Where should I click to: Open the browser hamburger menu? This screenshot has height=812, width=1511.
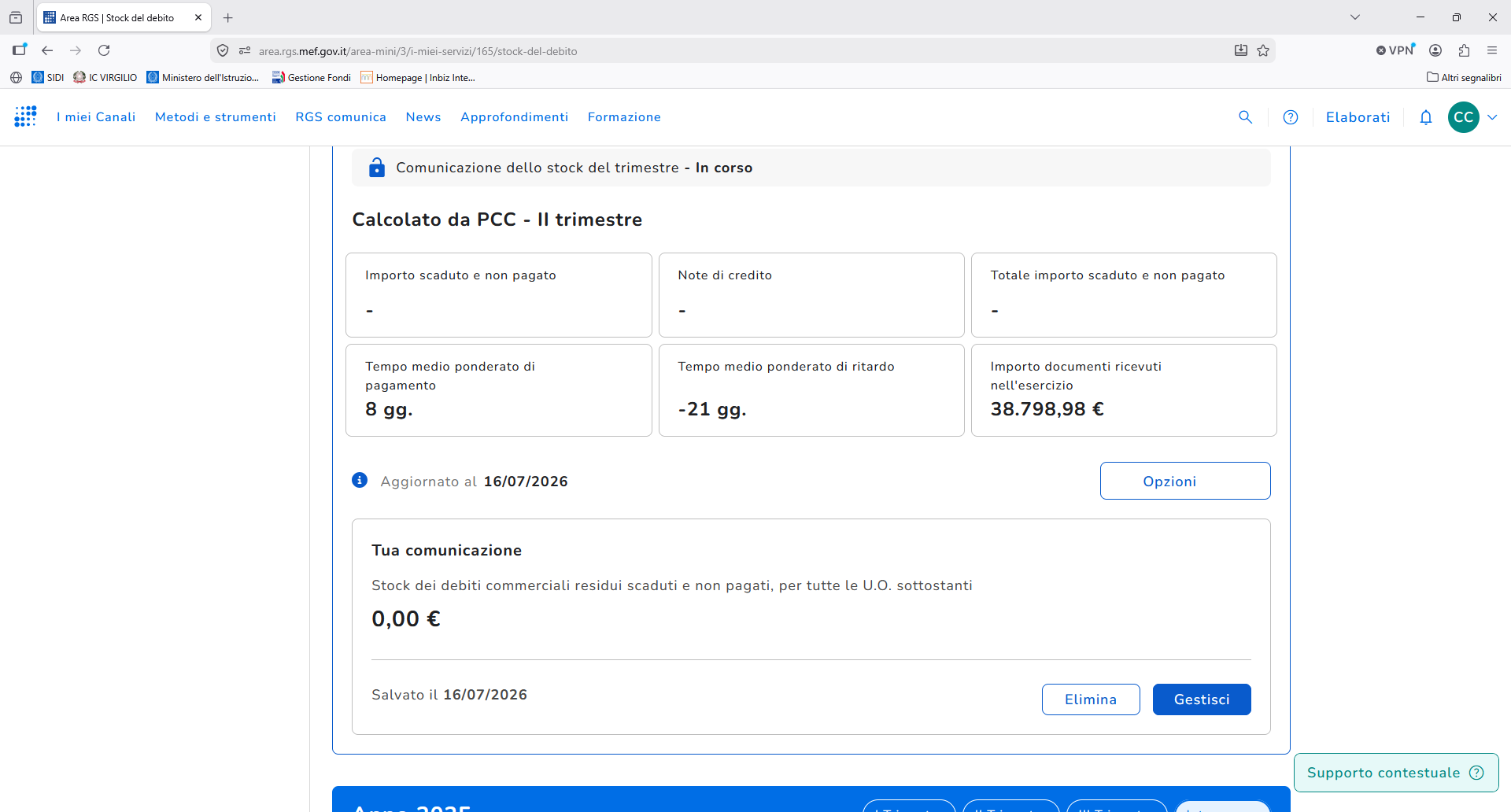click(1492, 50)
